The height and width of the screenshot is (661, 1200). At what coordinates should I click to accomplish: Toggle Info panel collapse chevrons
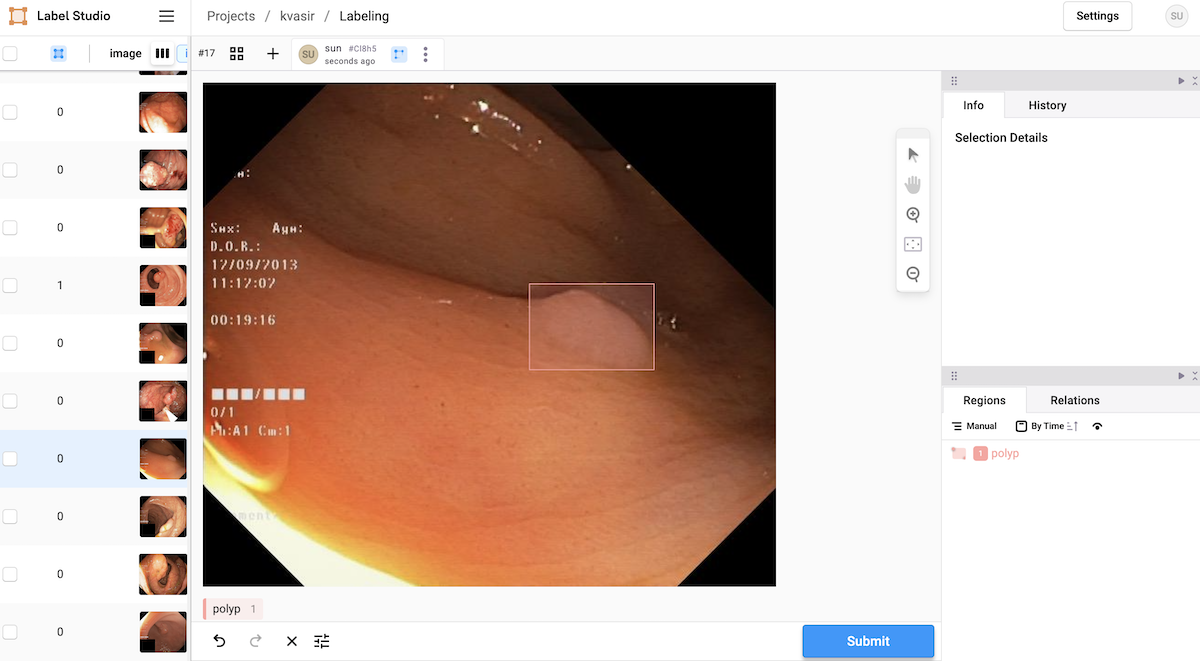tap(1195, 80)
